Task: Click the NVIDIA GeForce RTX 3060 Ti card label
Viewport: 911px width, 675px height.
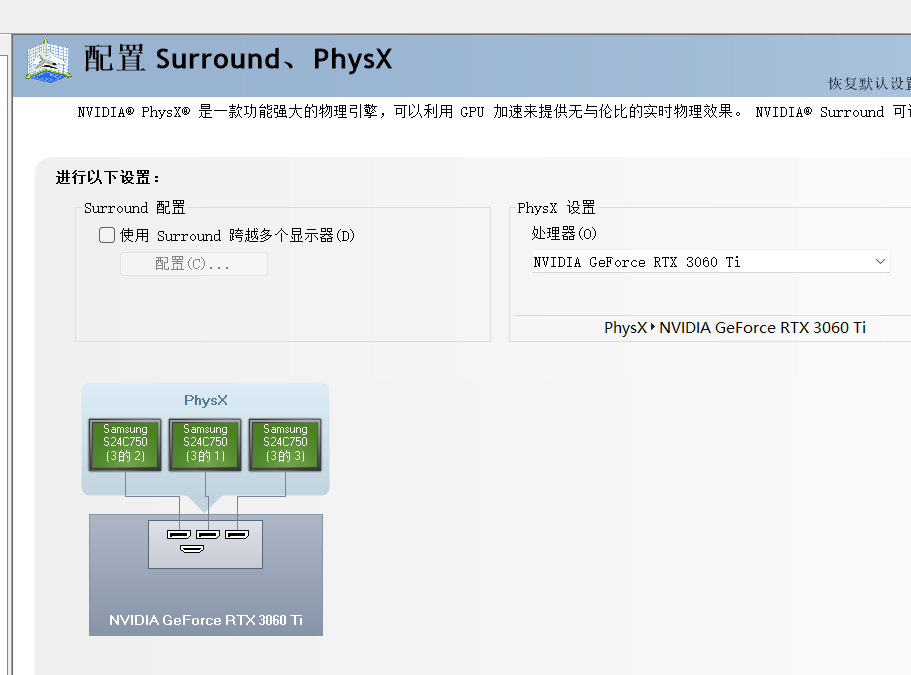Action: [x=206, y=620]
